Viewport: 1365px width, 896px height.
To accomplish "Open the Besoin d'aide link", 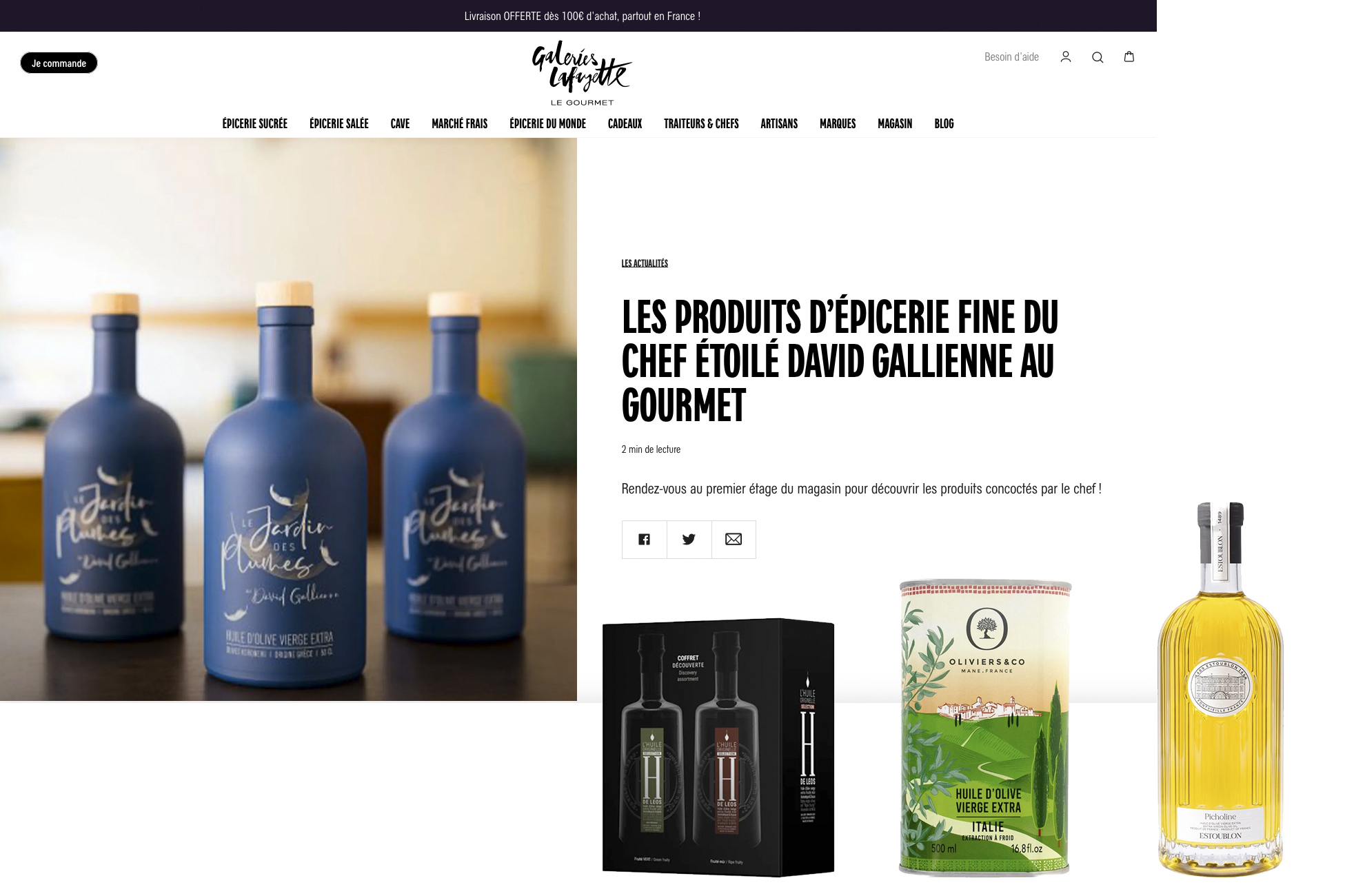I will 1011,57.
